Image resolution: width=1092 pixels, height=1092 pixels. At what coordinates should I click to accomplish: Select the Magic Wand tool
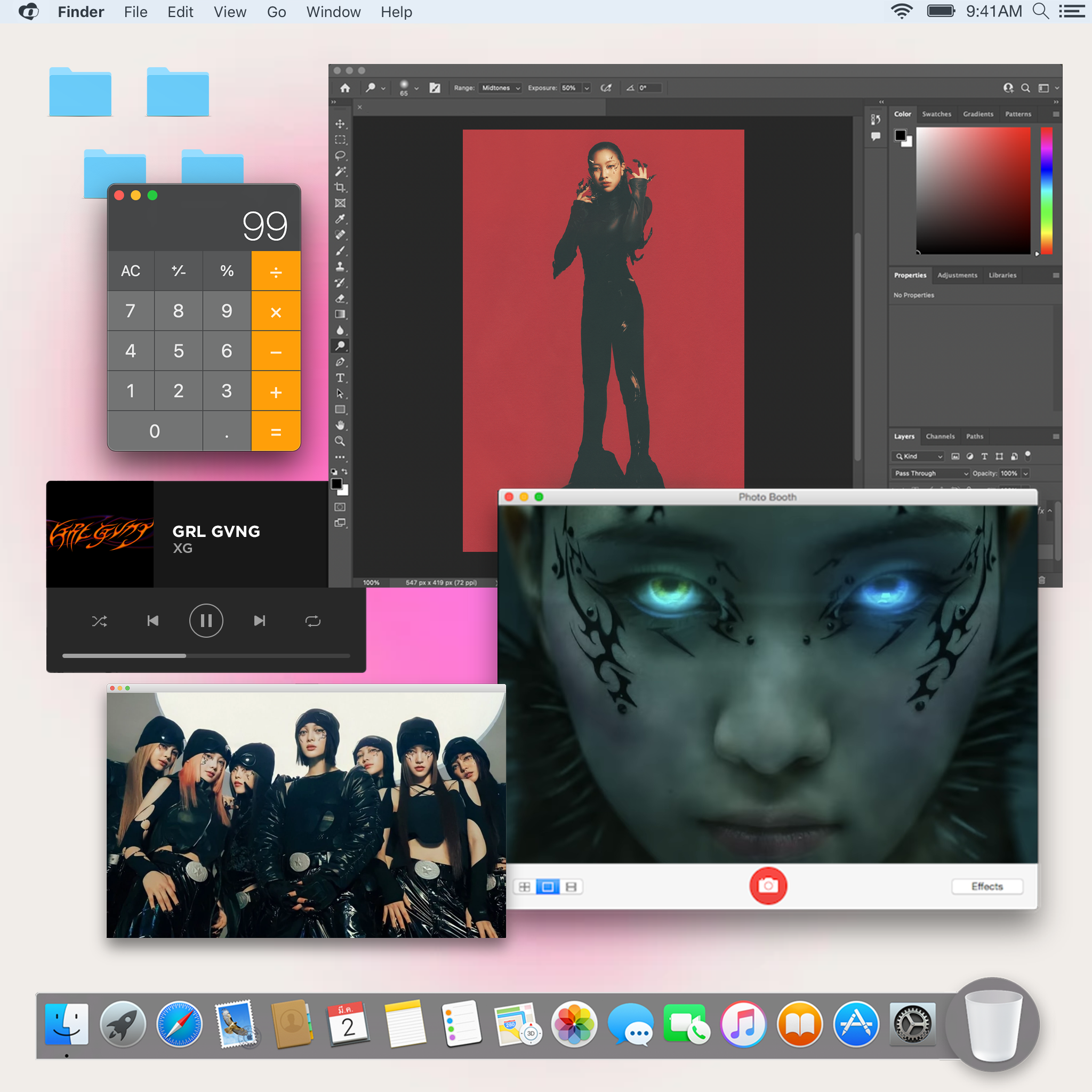point(340,171)
